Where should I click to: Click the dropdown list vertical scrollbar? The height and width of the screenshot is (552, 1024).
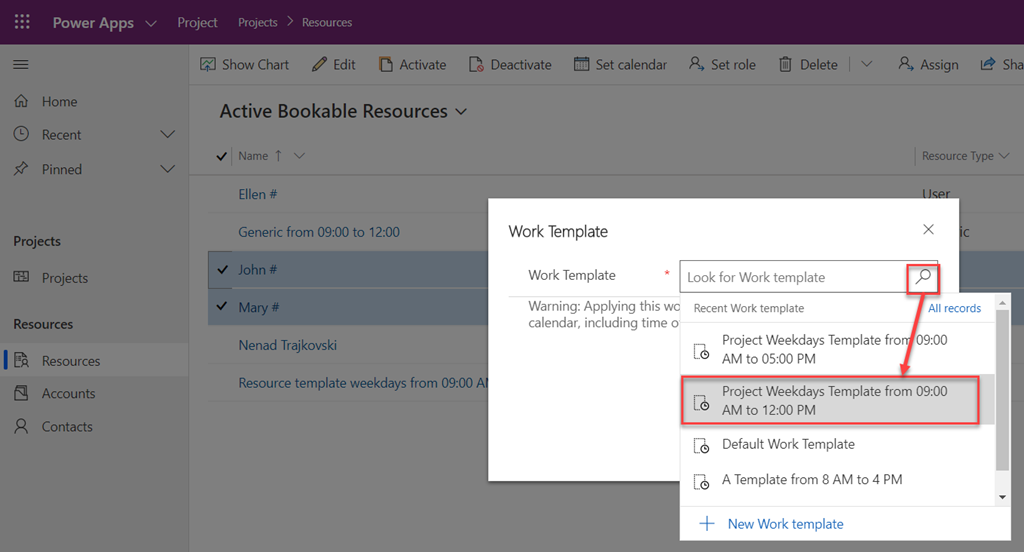pyautogui.click(x=1002, y=400)
